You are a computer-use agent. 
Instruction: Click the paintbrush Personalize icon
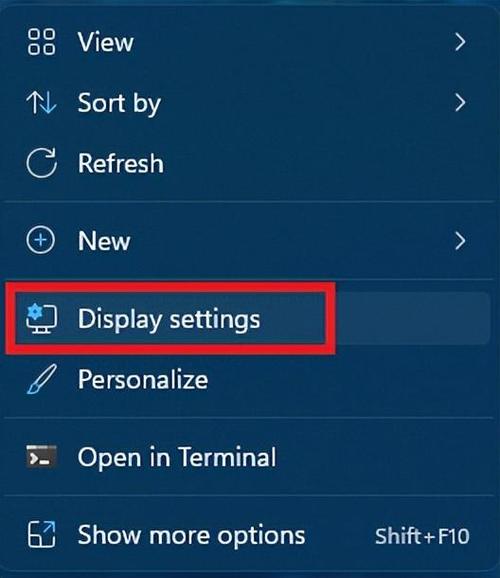click(x=42, y=379)
